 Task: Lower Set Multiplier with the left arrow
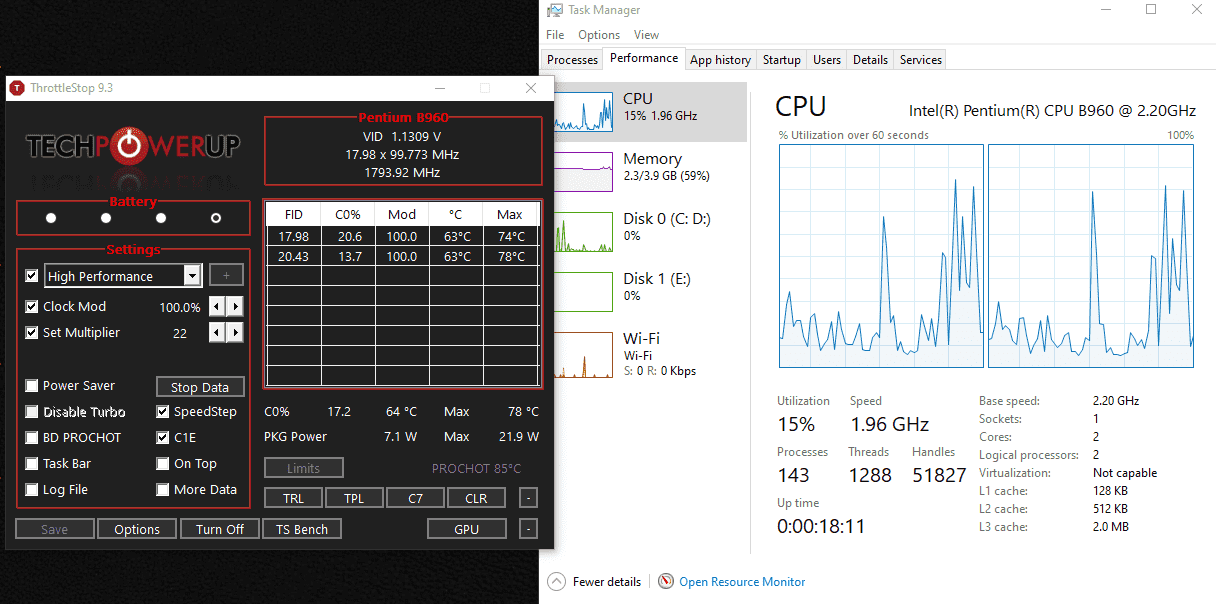pyautogui.click(x=217, y=333)
